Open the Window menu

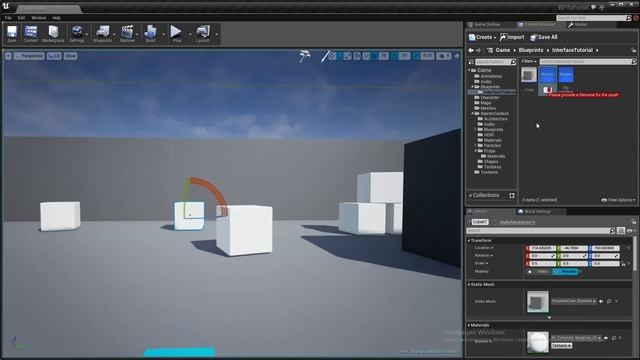click(x=39, y=18)
